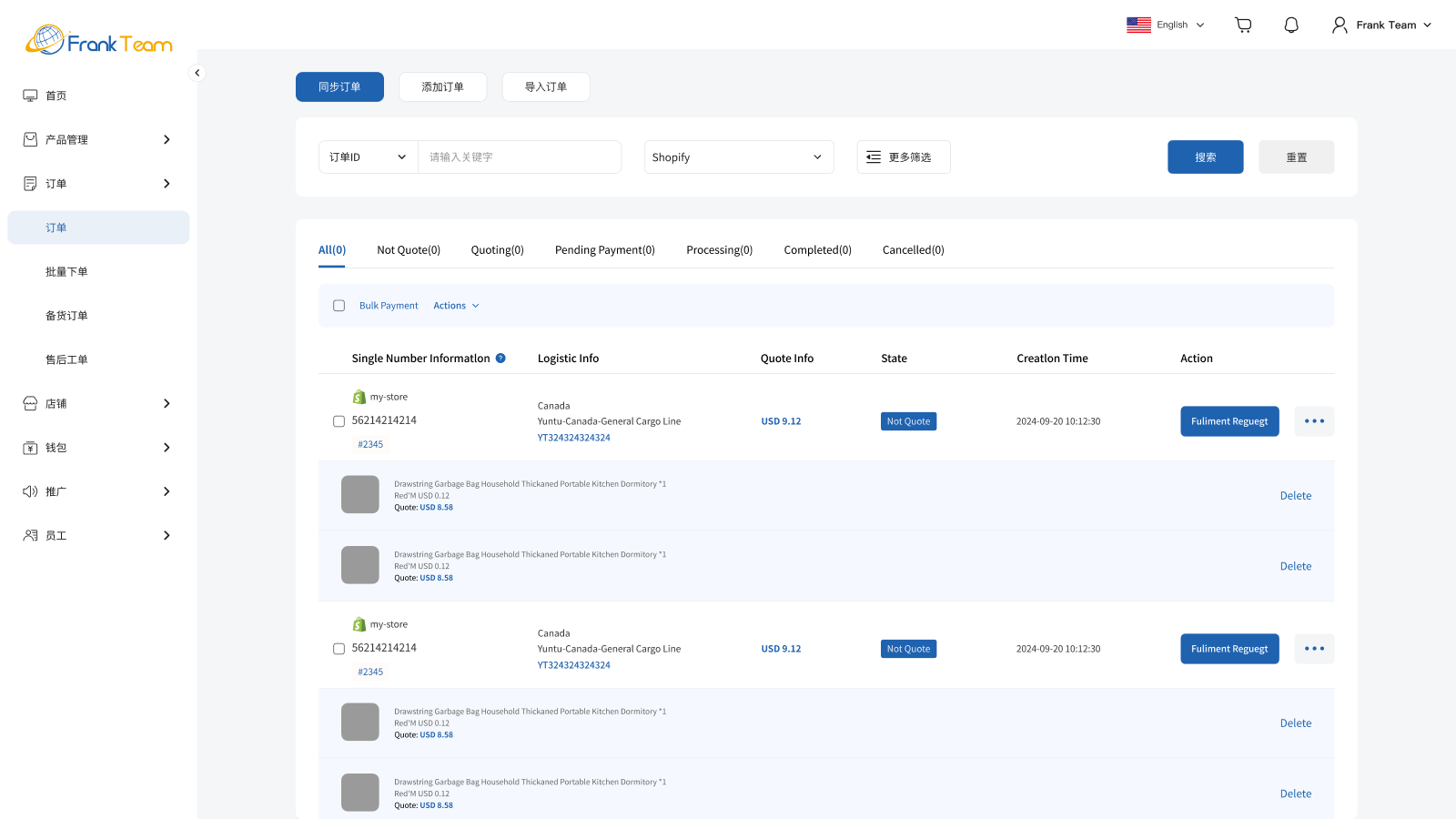Click the 首页 home icon in sidebar
The width and height of the screenshot is (1456, 819).
[30, 95]
